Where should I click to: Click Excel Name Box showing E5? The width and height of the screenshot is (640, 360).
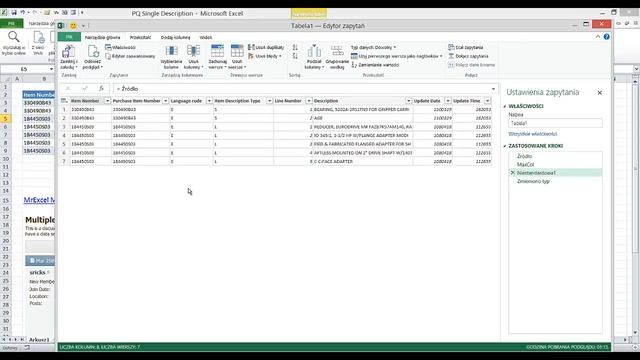25,69
